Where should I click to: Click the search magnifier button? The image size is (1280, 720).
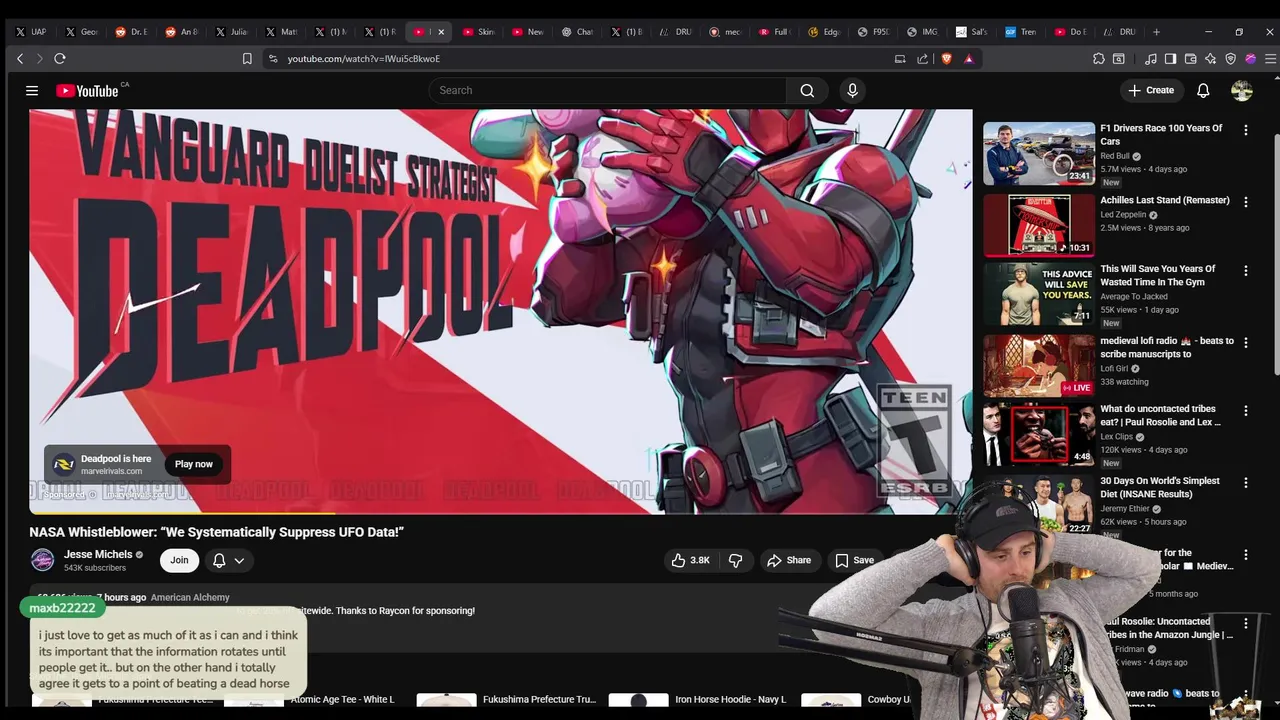coord(807,91)
